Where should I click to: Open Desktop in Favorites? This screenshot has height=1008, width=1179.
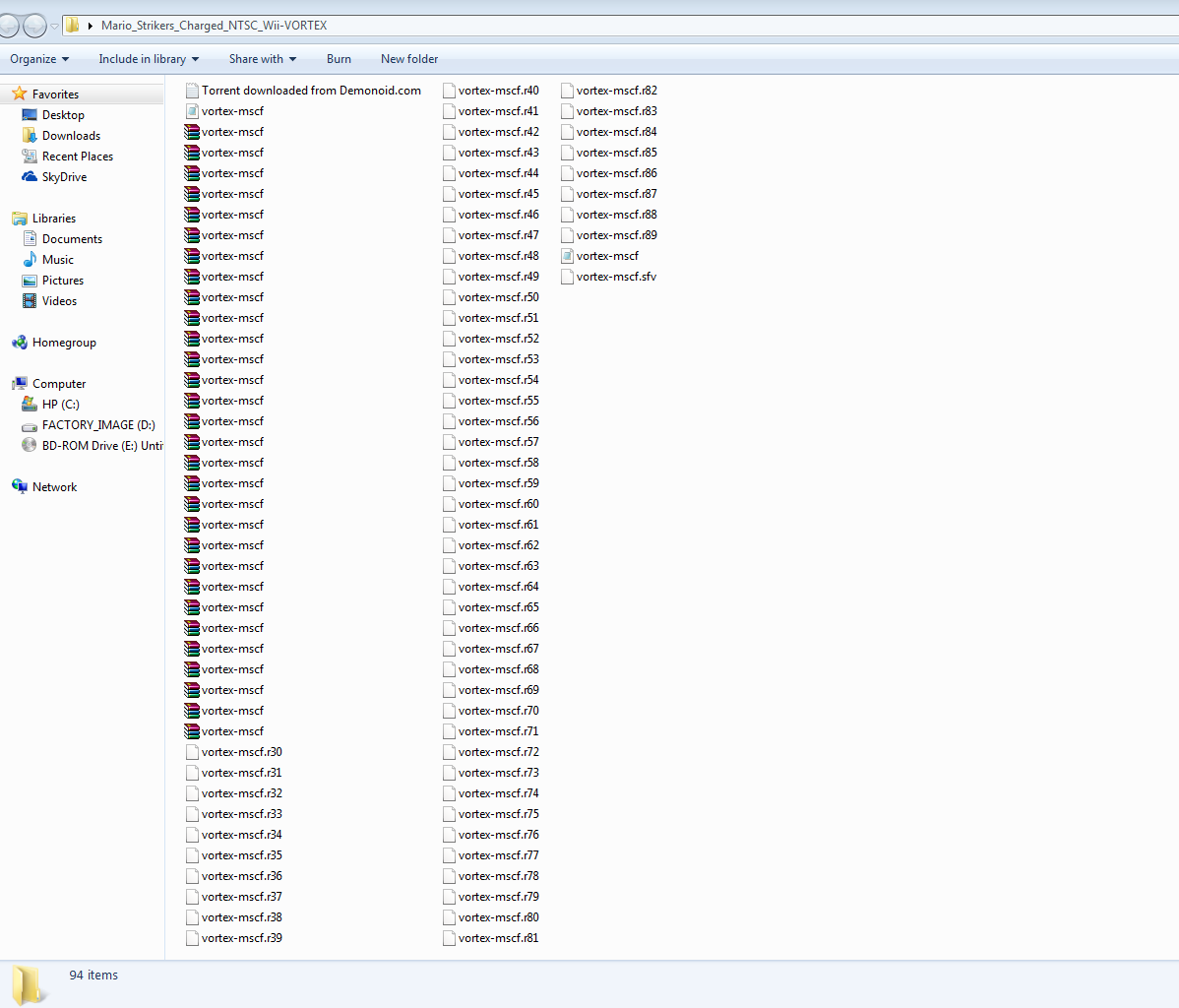tap(63, 115)
